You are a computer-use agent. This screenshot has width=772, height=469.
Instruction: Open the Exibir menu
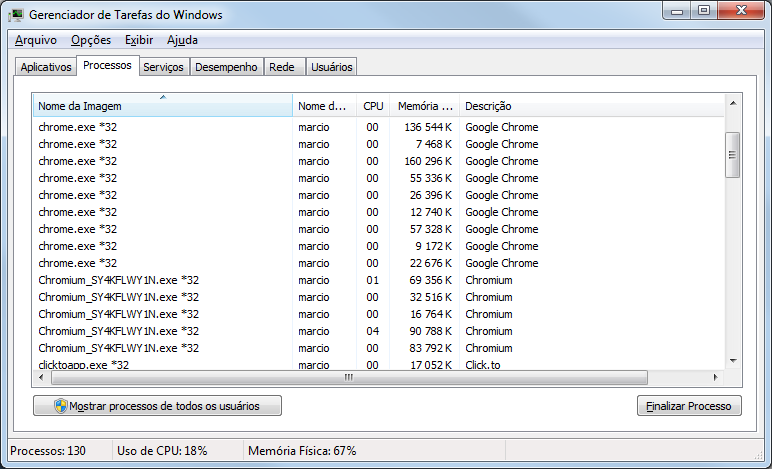139,40
